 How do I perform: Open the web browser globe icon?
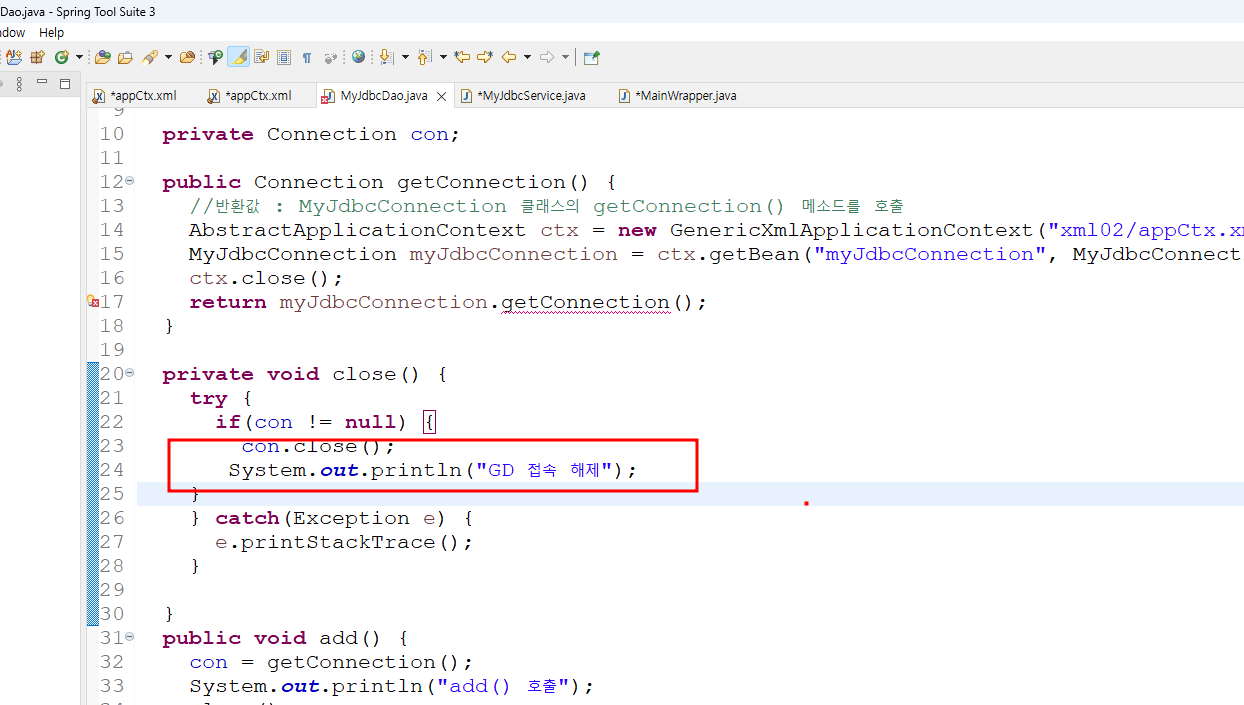click(358, 57)
